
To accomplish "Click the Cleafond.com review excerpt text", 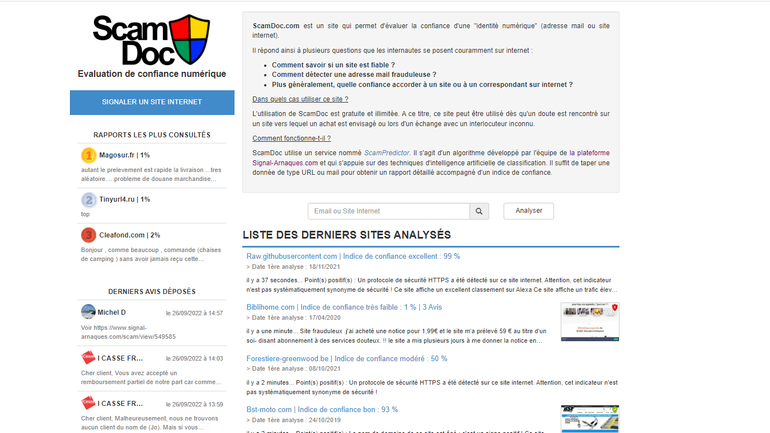I will 151,254.
